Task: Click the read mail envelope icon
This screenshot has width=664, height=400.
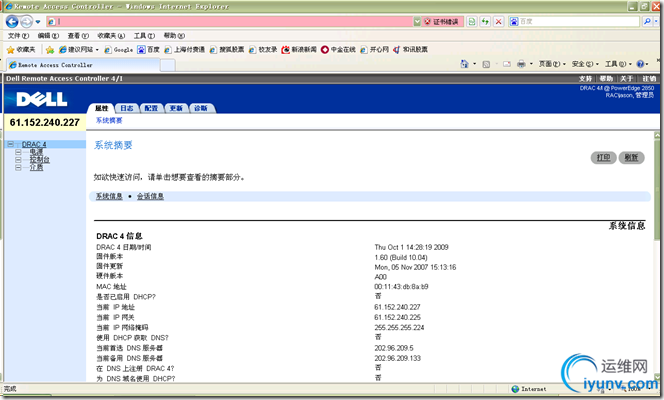Action: 507,64
